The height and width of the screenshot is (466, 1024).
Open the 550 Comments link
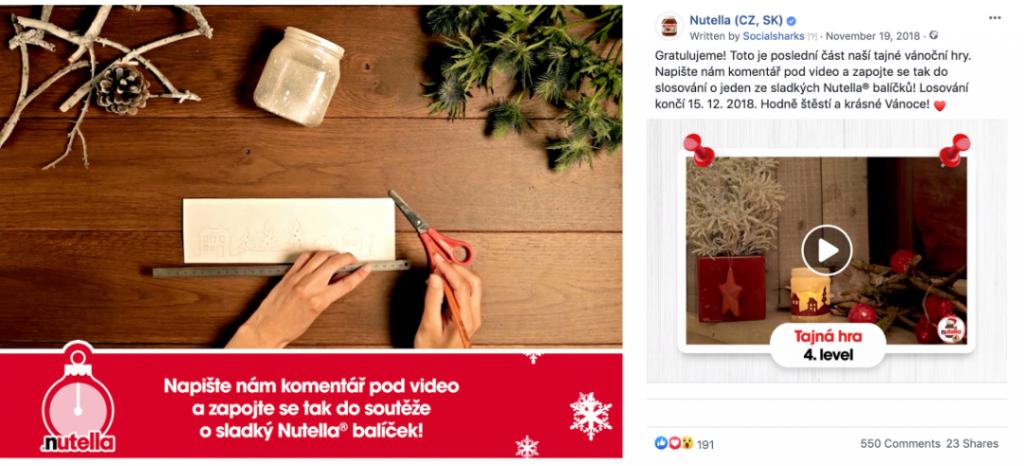(x=900, y=444)
